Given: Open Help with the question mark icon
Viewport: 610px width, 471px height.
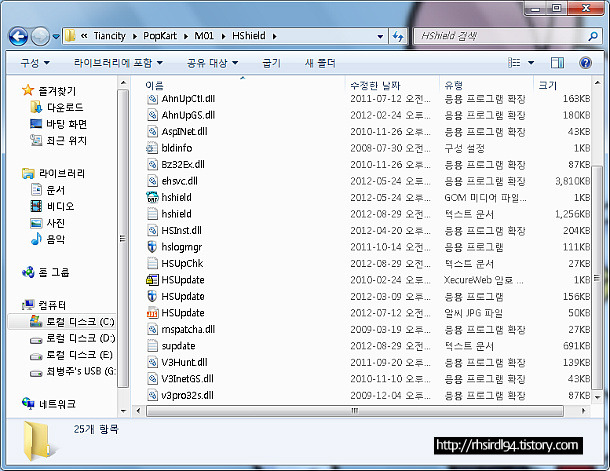Looking at the screenshot, I should (x=585, y=63).
